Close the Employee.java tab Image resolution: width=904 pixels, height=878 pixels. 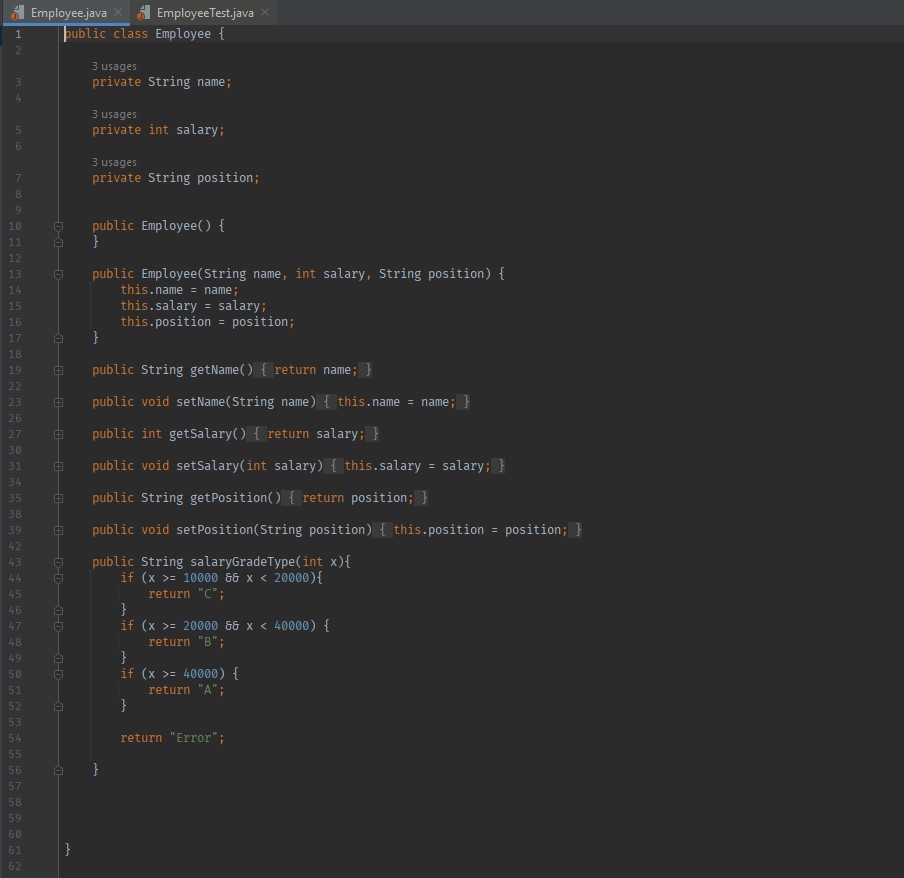click(x=118, y=12)
